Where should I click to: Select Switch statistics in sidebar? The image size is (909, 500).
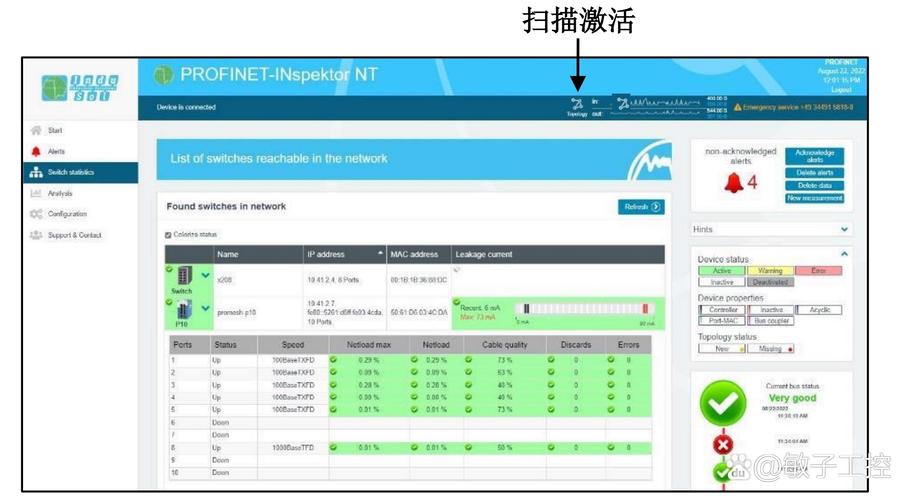pos(81,172)
